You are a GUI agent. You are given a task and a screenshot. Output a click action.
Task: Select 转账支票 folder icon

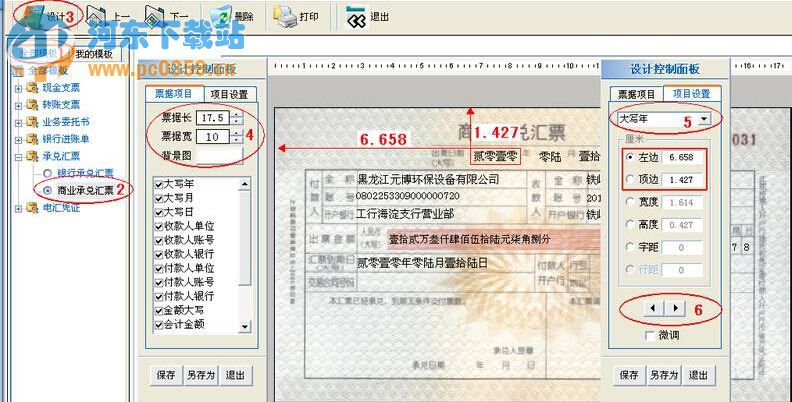32,105
